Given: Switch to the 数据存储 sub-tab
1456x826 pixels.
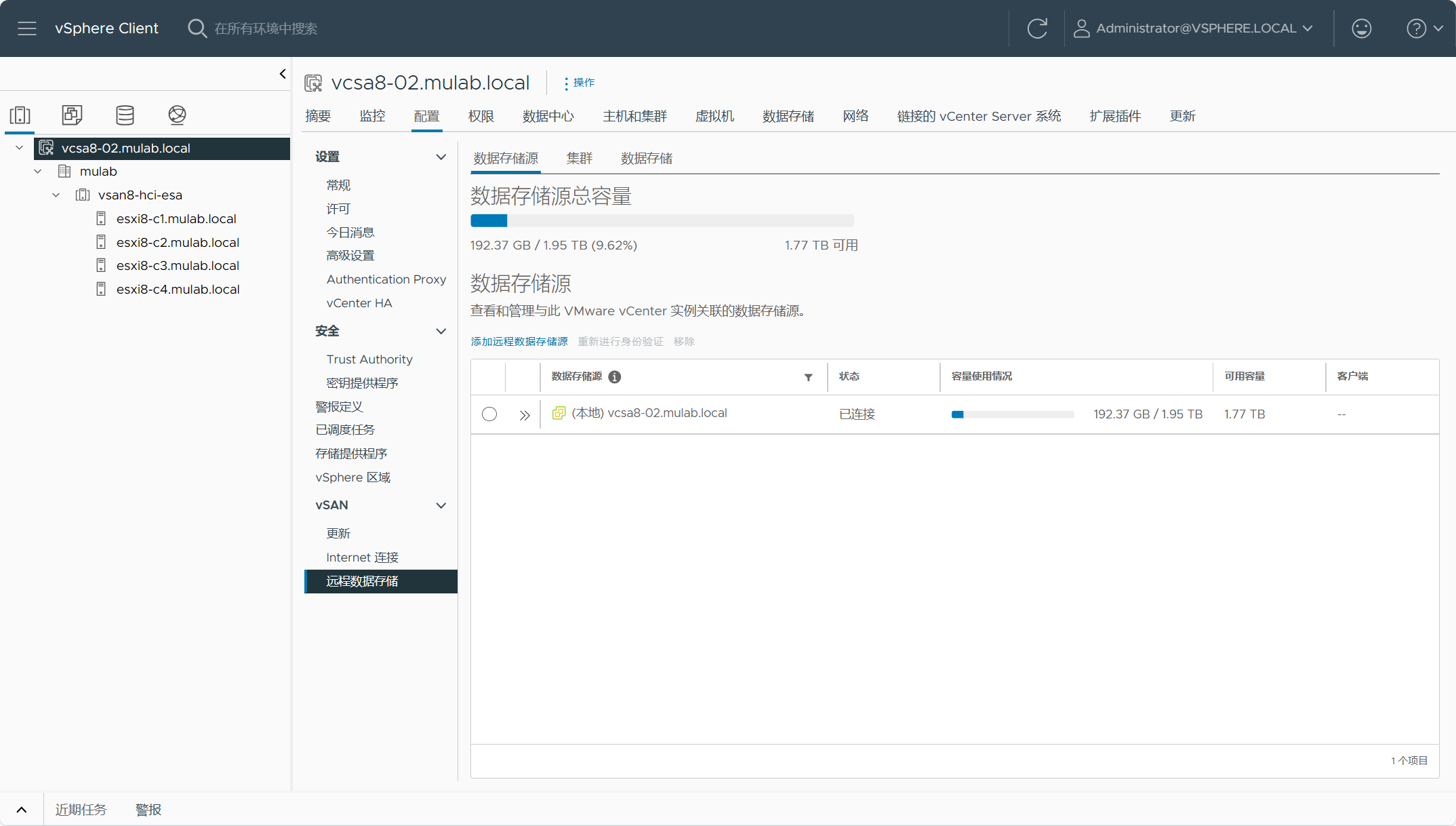Looking at the screenshot, I should click(647, 159).
